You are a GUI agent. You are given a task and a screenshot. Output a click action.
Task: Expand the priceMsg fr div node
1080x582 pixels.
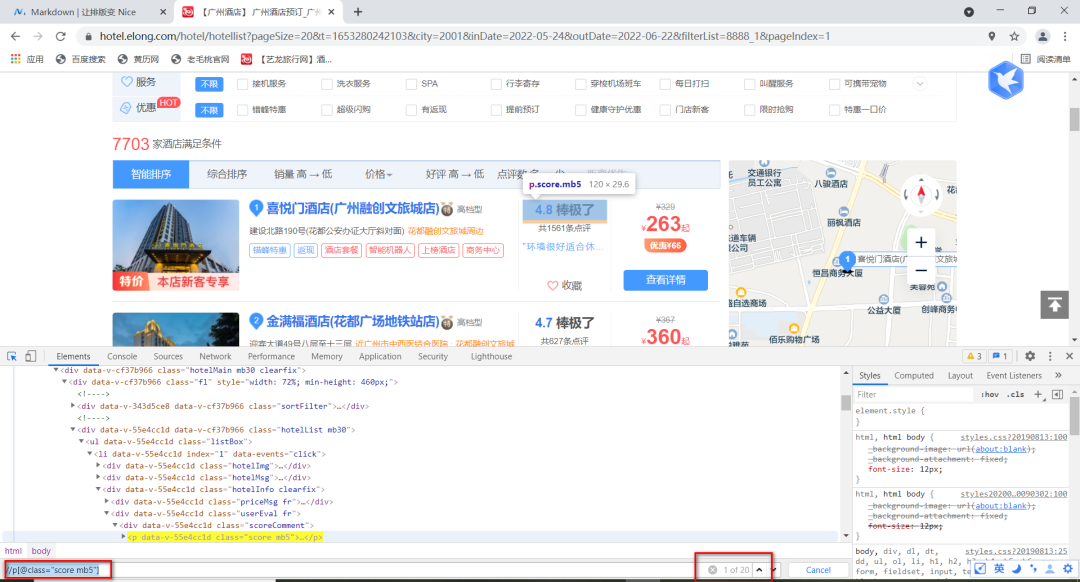(106, 501)
